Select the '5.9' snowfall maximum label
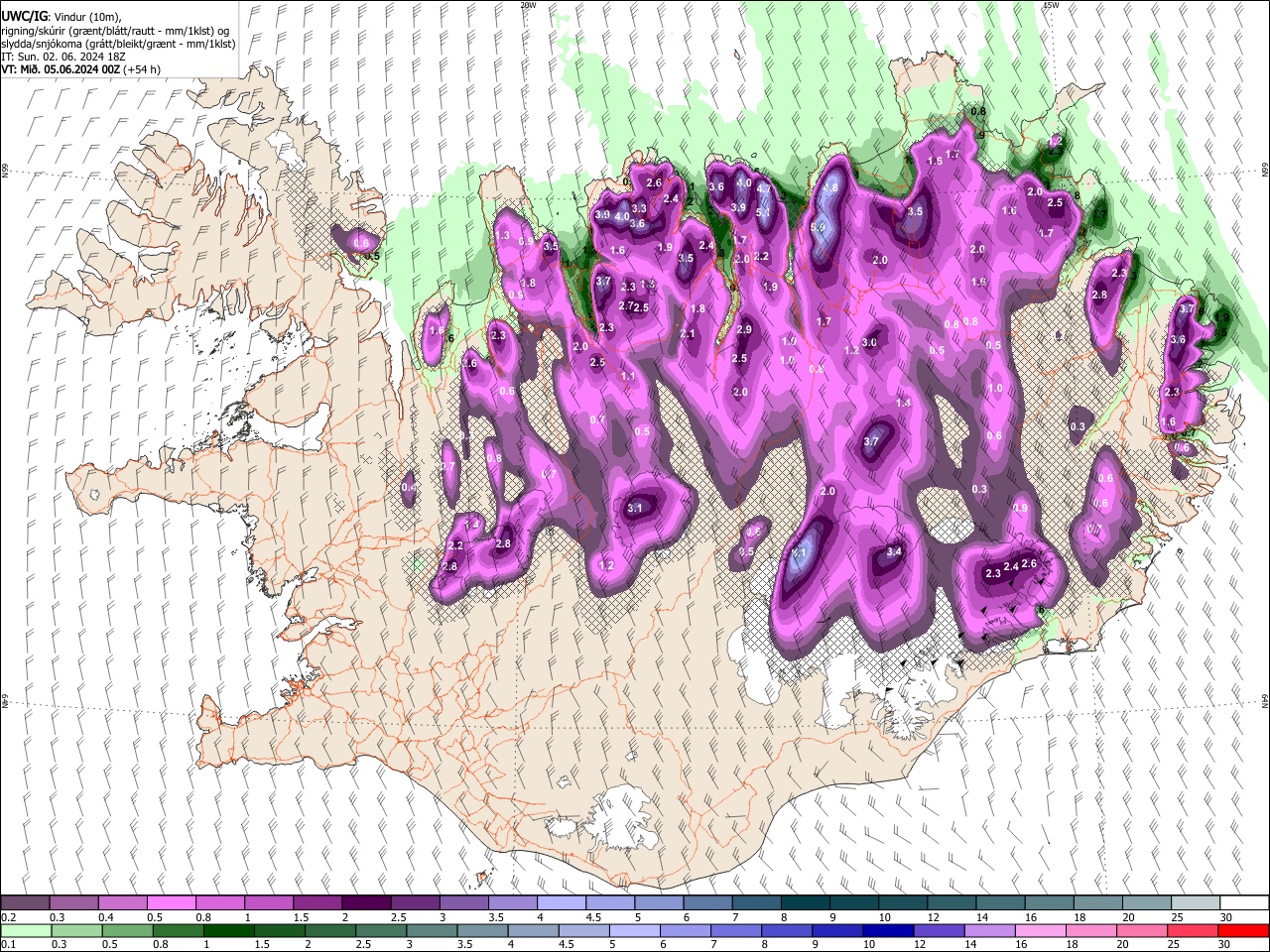The width and height of the screenshot is (1270, 952). pyautogui.click(x=818, y=227)
